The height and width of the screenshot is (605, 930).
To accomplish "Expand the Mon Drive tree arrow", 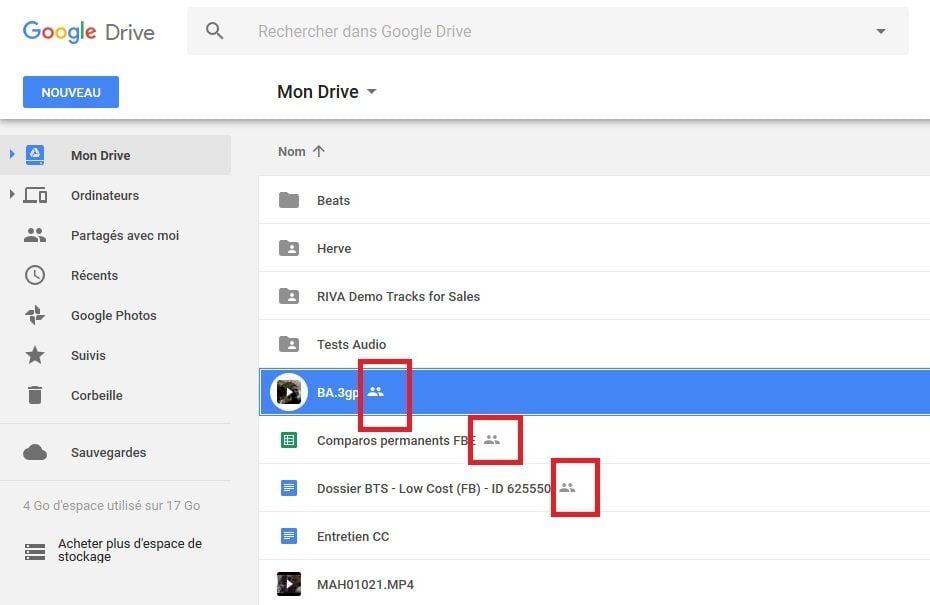I will coord(12,154).
